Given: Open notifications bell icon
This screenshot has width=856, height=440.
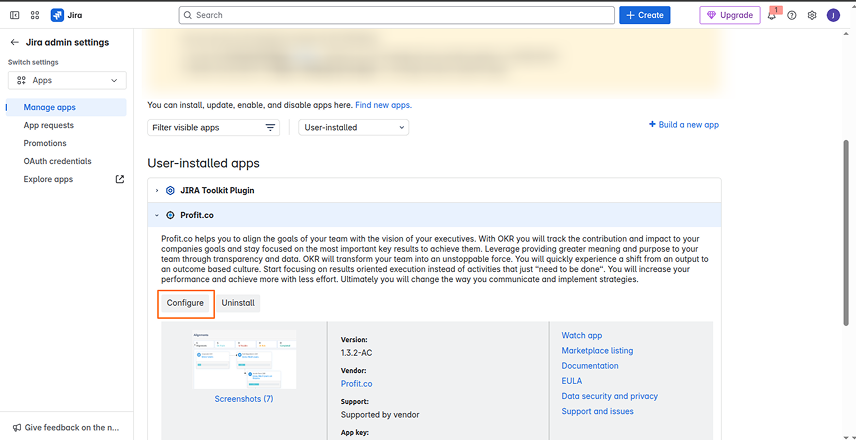Looking at the screenshot, I should click(771, 15).
